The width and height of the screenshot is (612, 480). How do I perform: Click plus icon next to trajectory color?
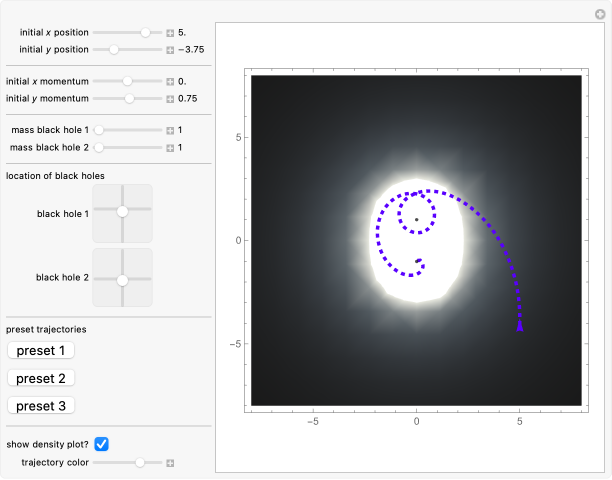170,463
